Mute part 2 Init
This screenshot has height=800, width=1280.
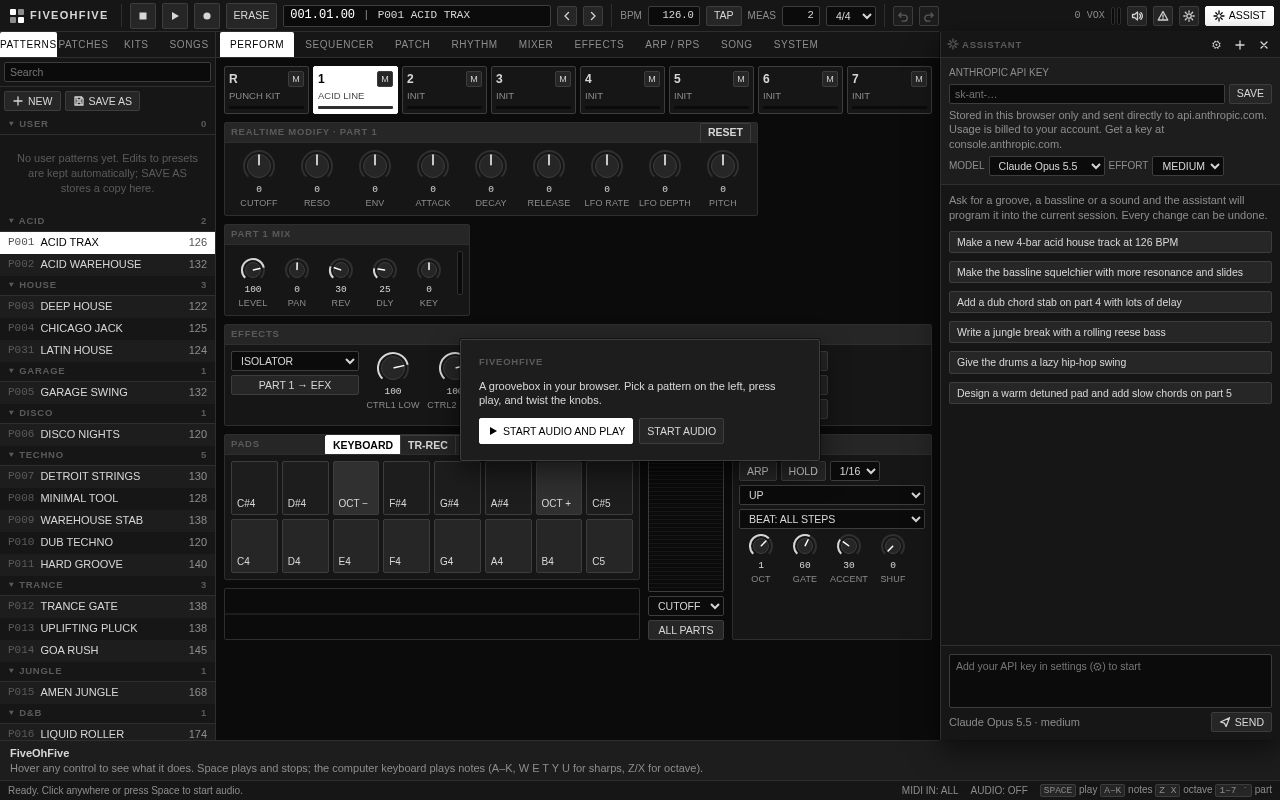coord(474,79)
